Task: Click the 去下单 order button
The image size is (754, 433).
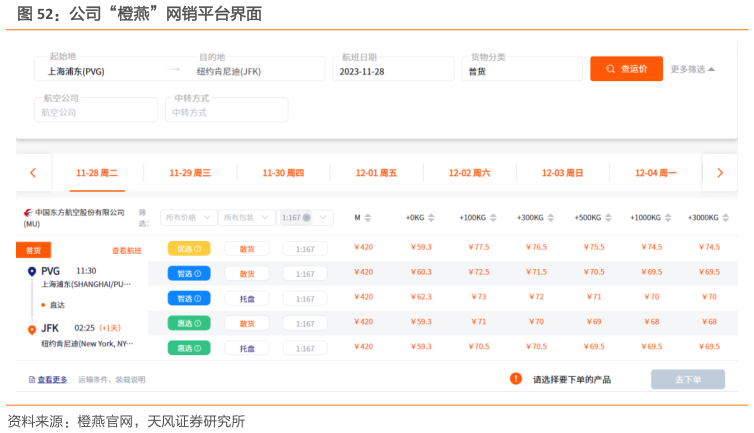Action: coord(688,379)
